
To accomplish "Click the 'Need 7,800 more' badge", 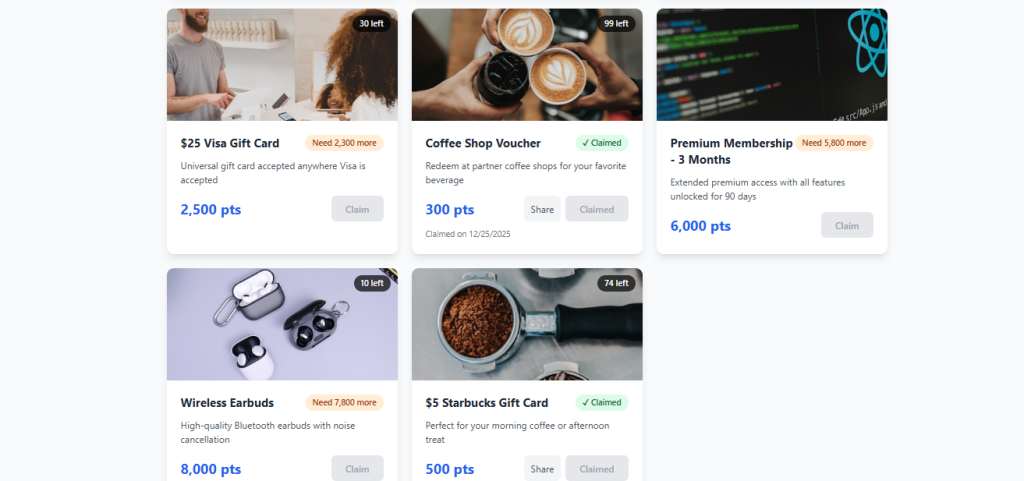I will click(344, 403).
